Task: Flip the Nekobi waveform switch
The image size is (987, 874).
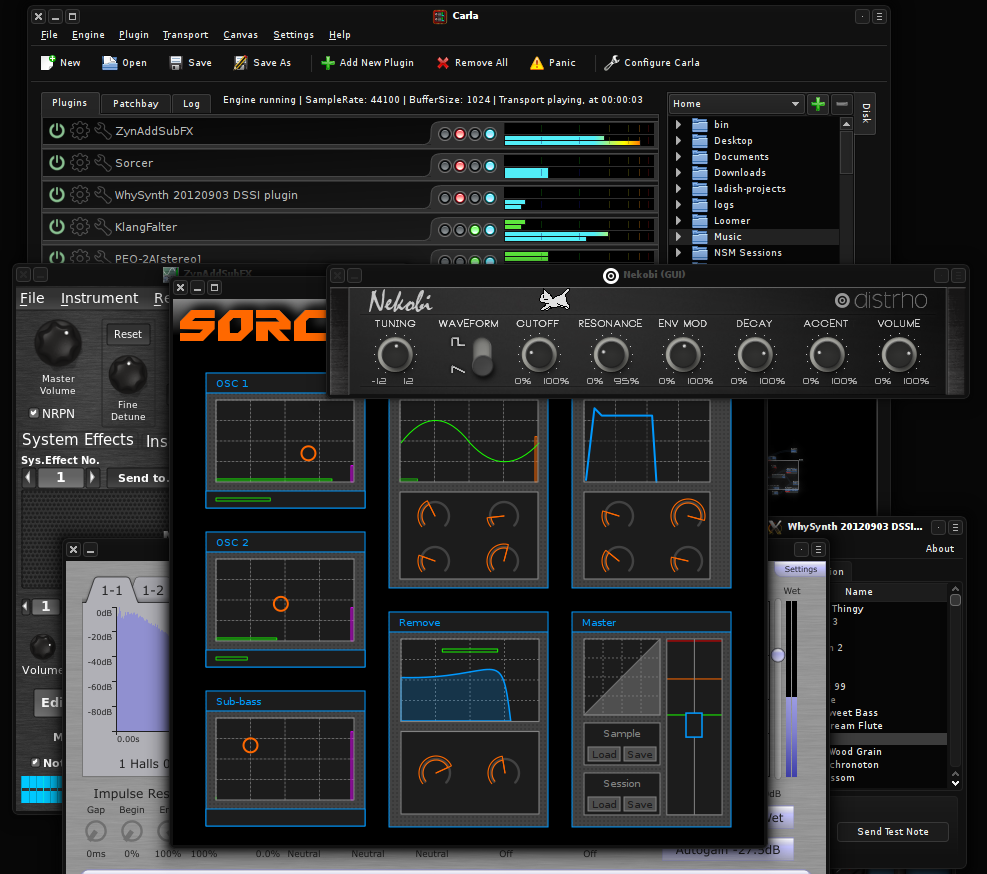Action: (x=483, y=356)
